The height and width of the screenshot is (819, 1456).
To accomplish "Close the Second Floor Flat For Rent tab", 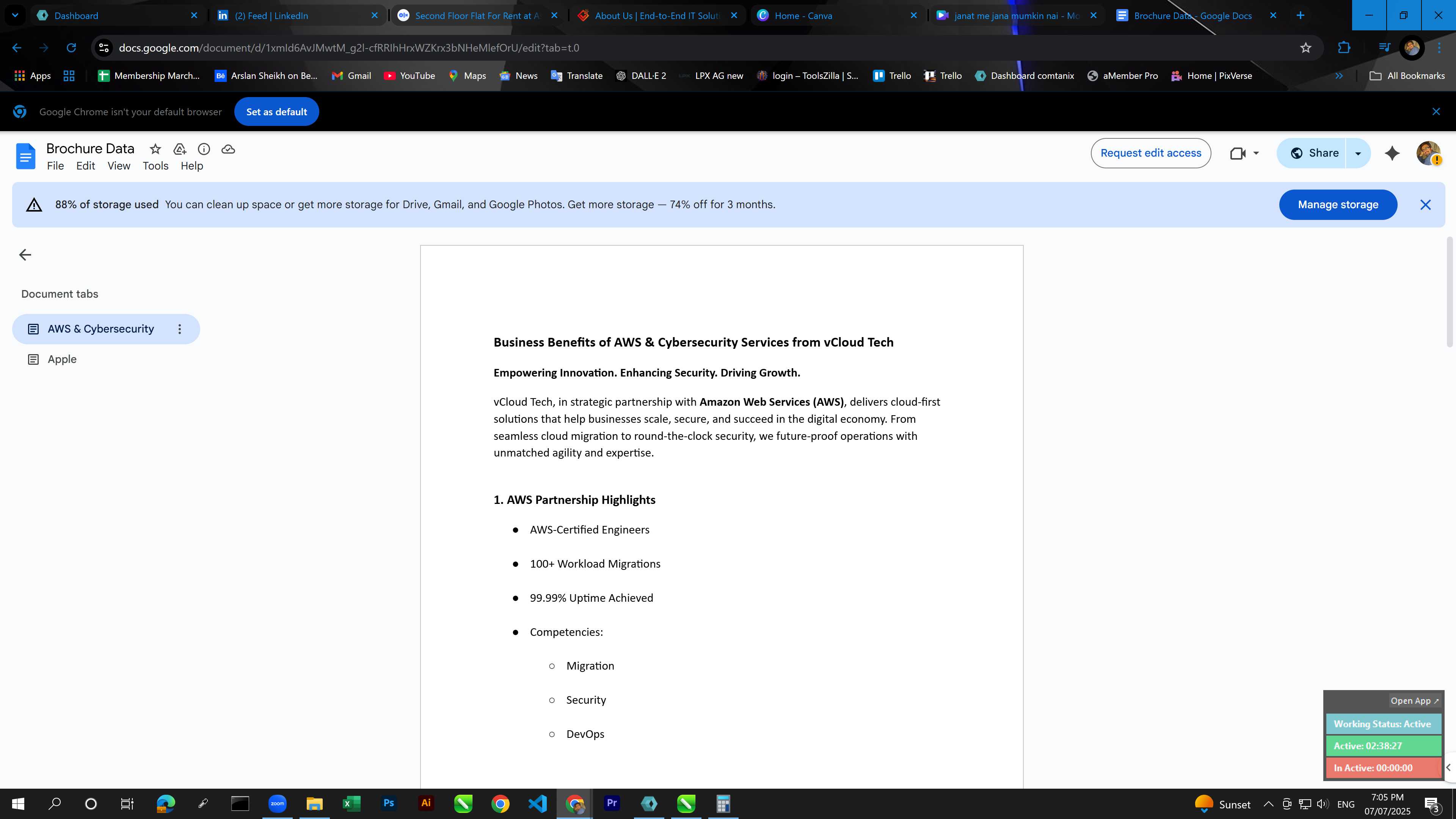I will pyautogui.click(x=554, y=15).
